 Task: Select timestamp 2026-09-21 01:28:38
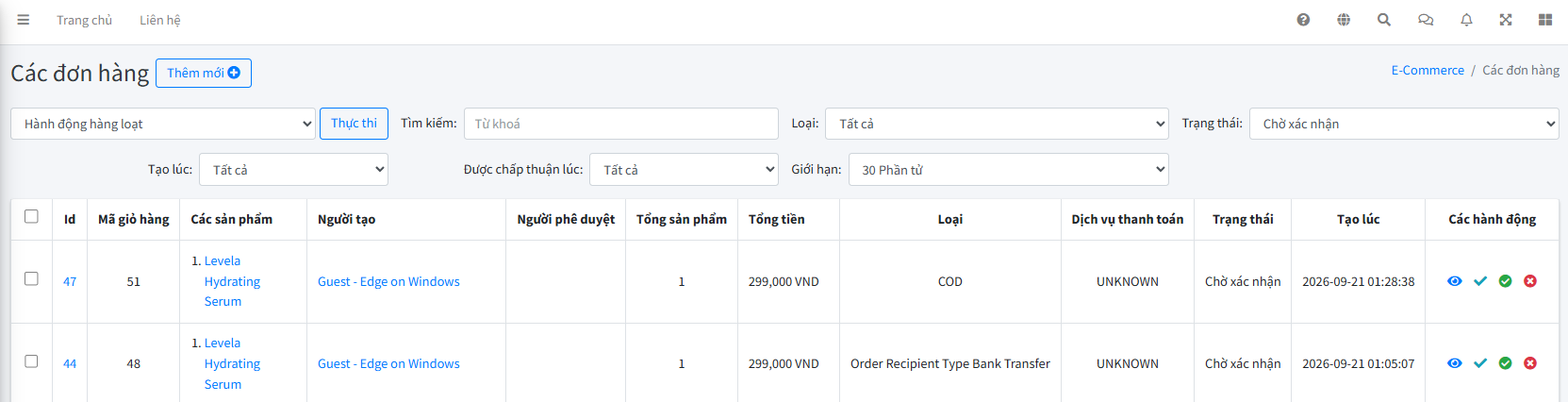click(1359, 281)
